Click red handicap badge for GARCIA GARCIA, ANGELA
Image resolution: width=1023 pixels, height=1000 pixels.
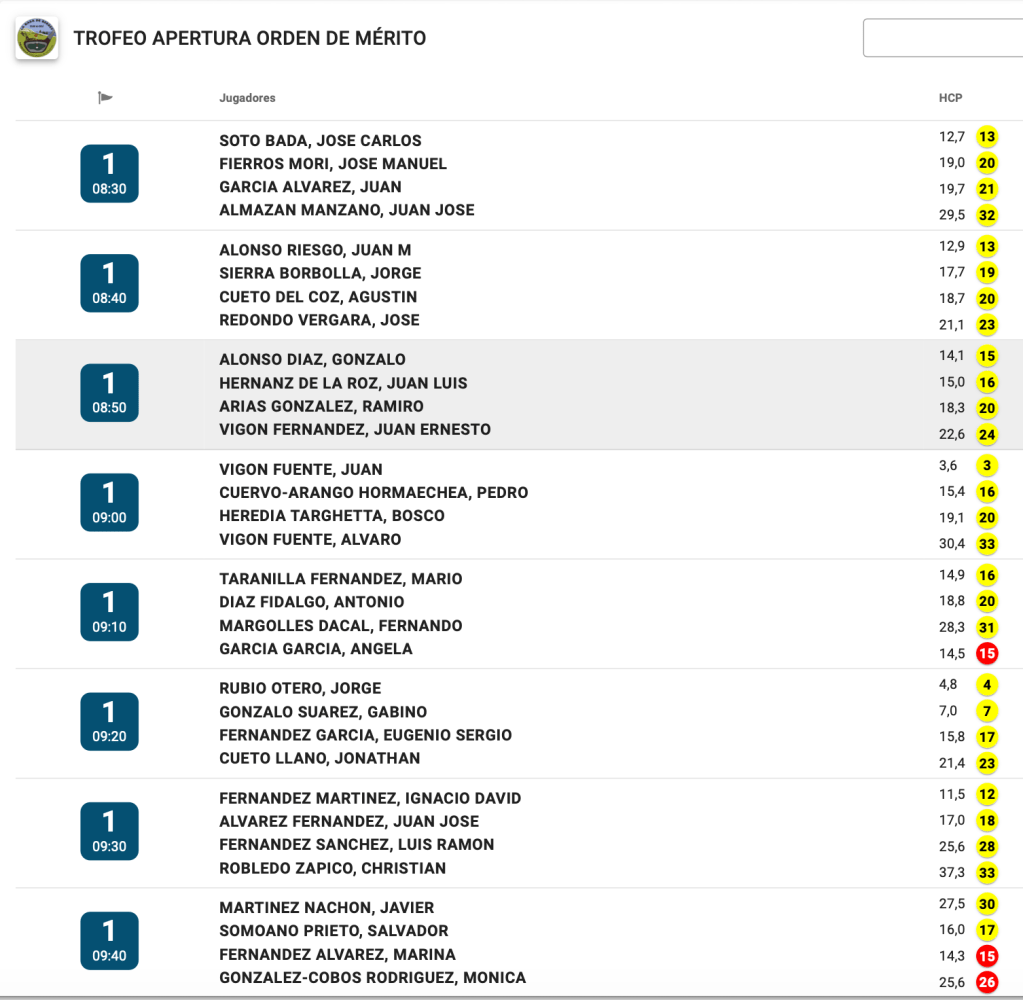click(x=987, y=654)
